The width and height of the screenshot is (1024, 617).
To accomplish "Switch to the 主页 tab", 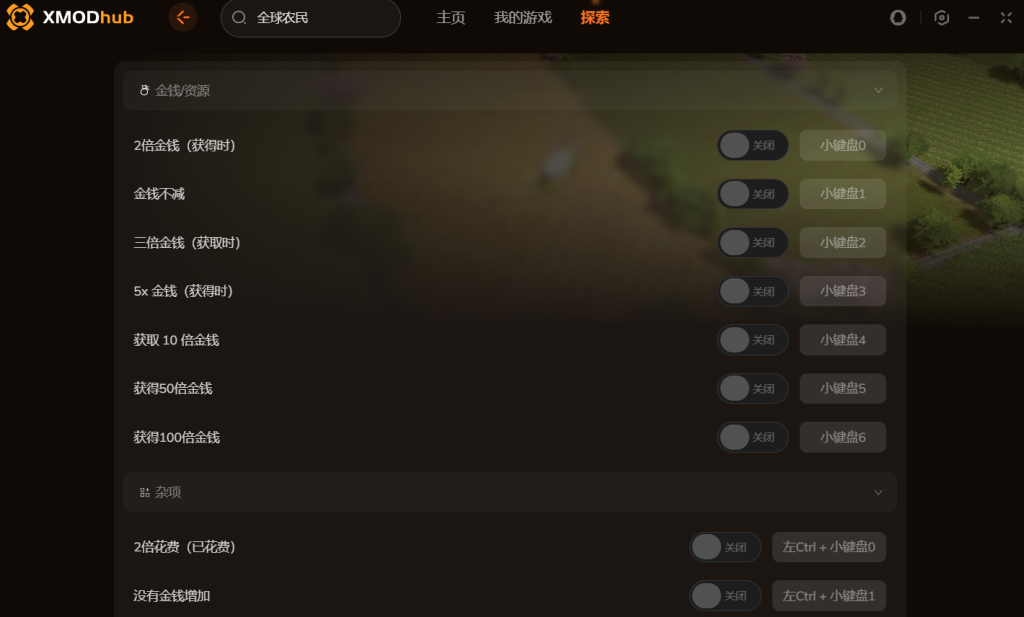I will click(451, 18).
